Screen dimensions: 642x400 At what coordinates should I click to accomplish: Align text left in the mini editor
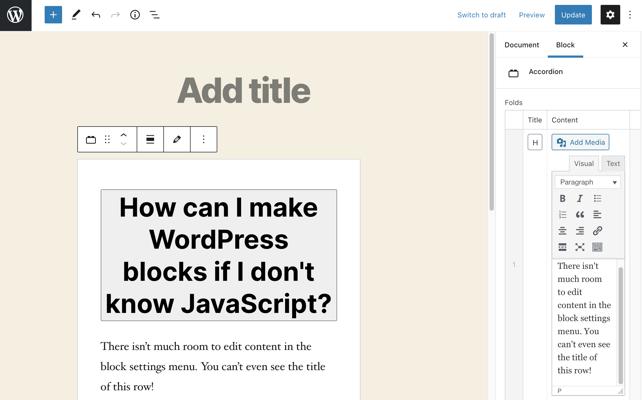point(597,215)
